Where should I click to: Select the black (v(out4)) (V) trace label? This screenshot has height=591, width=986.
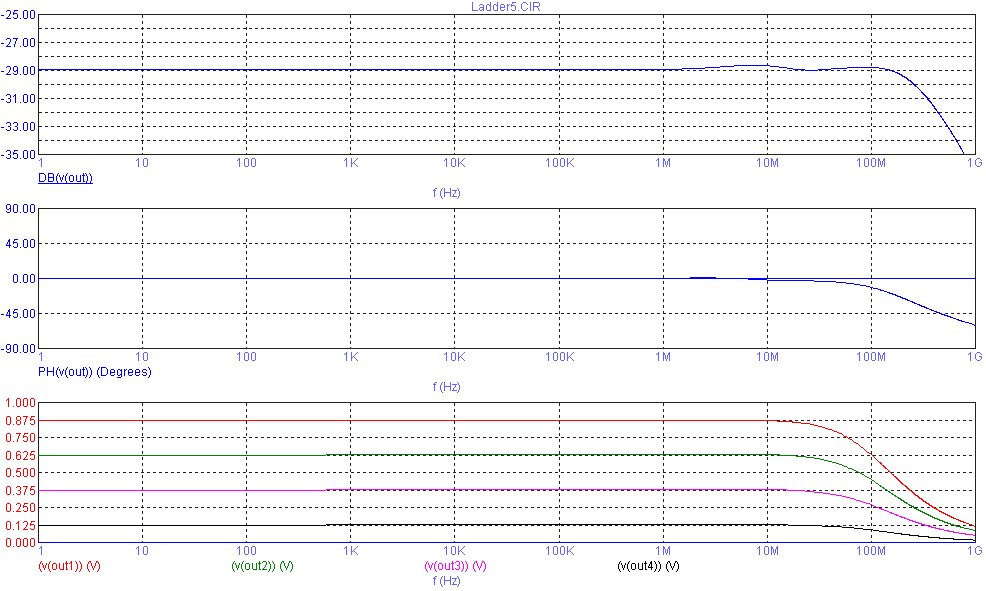click(648, 566)
